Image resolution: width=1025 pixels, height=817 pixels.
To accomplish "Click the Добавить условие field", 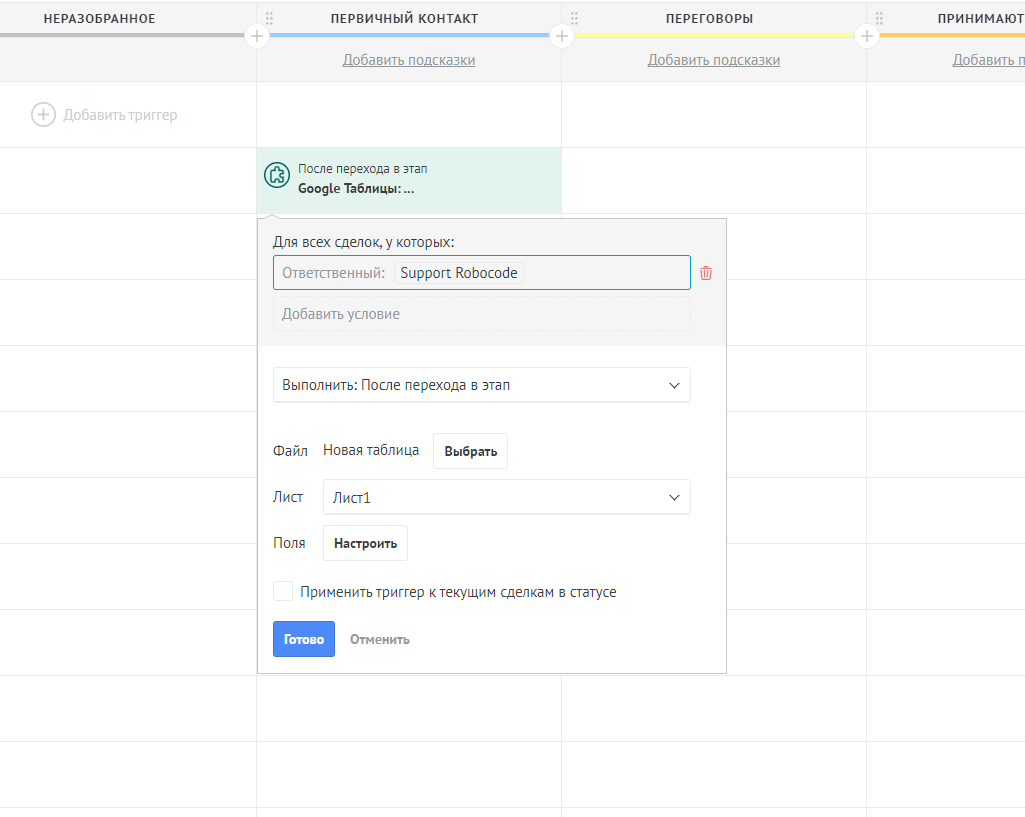I will tap(482, 314).
